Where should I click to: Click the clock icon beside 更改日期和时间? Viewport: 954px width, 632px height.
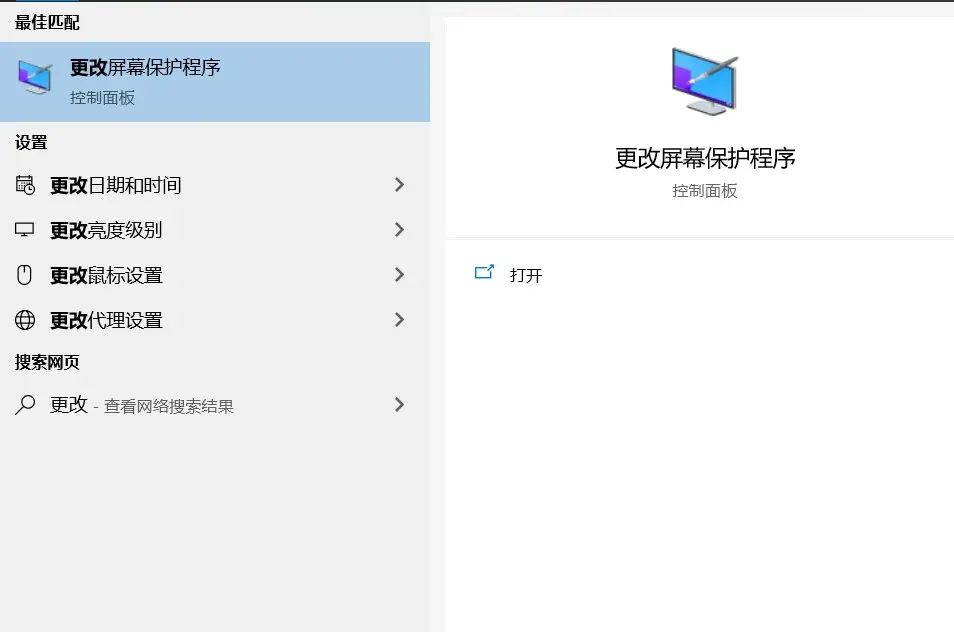point(25,185)
